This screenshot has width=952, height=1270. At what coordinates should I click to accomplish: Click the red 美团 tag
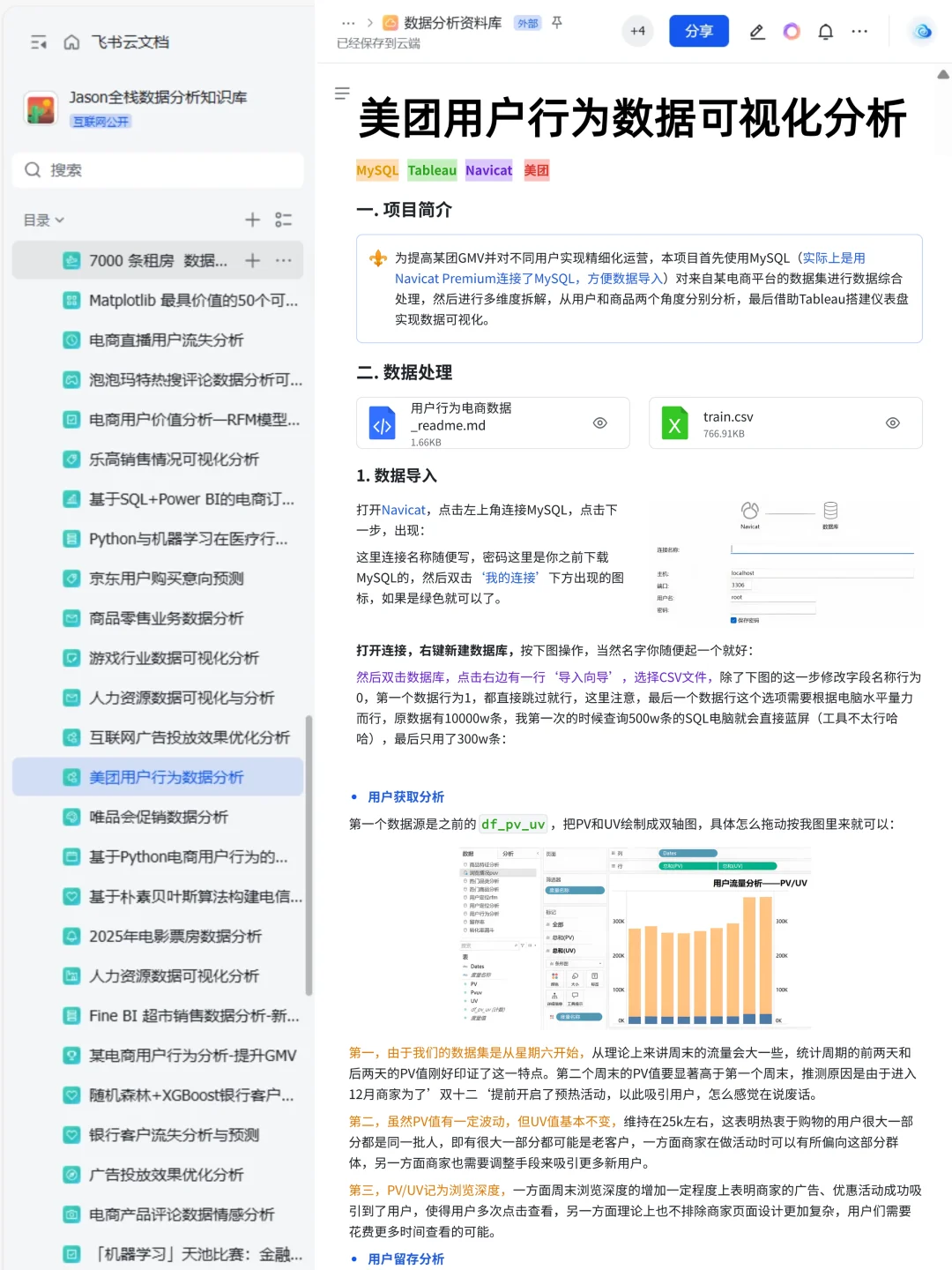point(536,170)
